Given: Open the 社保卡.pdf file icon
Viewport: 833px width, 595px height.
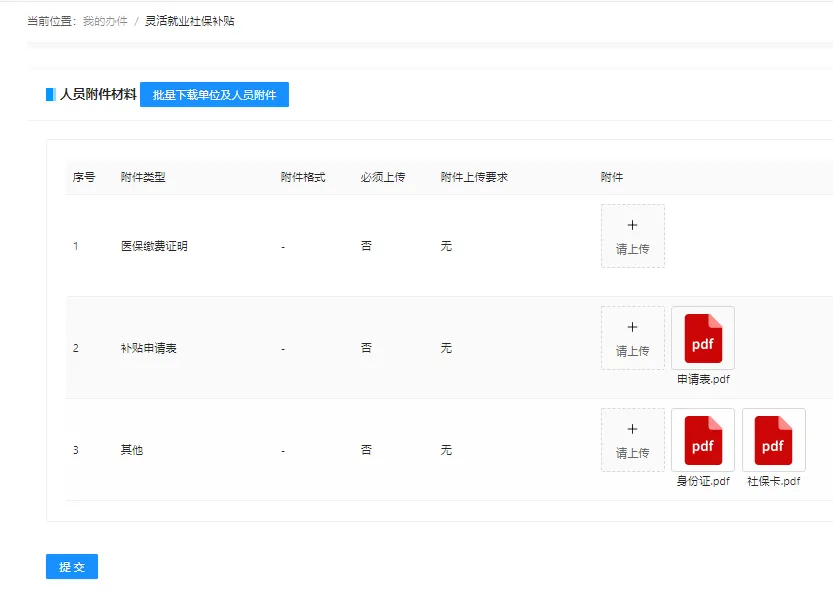Looking at the screenshot, I should coord(773,440).
